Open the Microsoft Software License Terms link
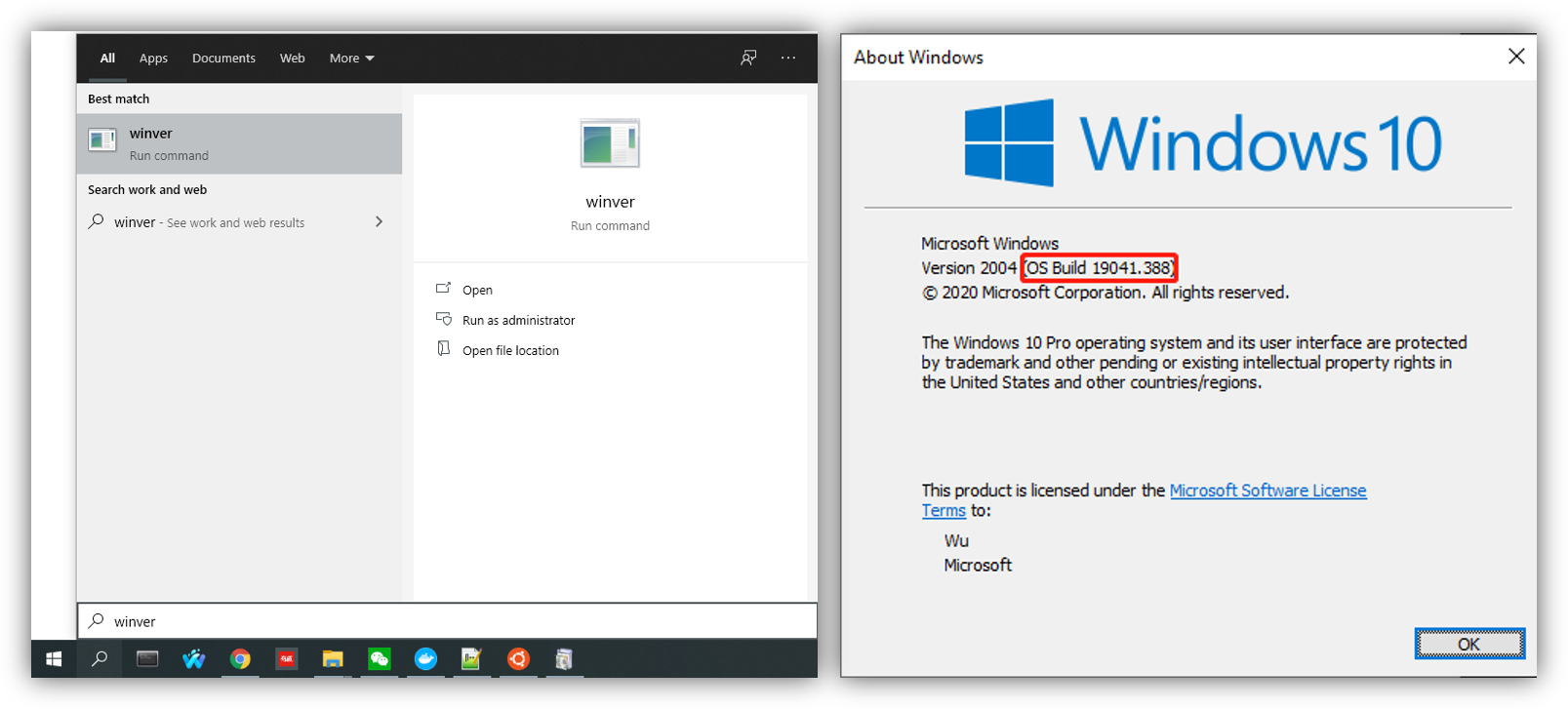This screenshot has height=709, width=1568. point(1267,490)
